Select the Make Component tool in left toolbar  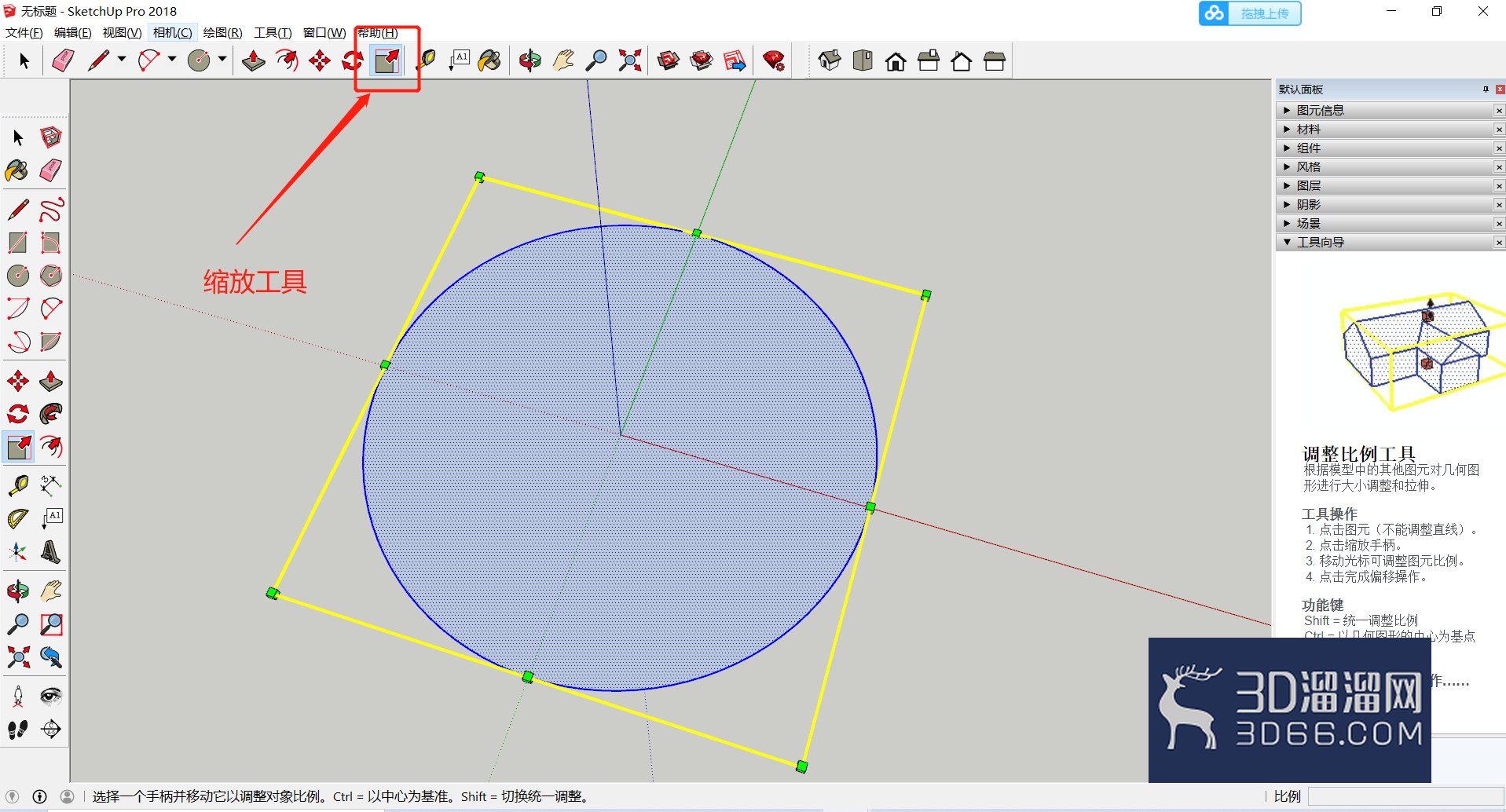[x=51, y=137]
